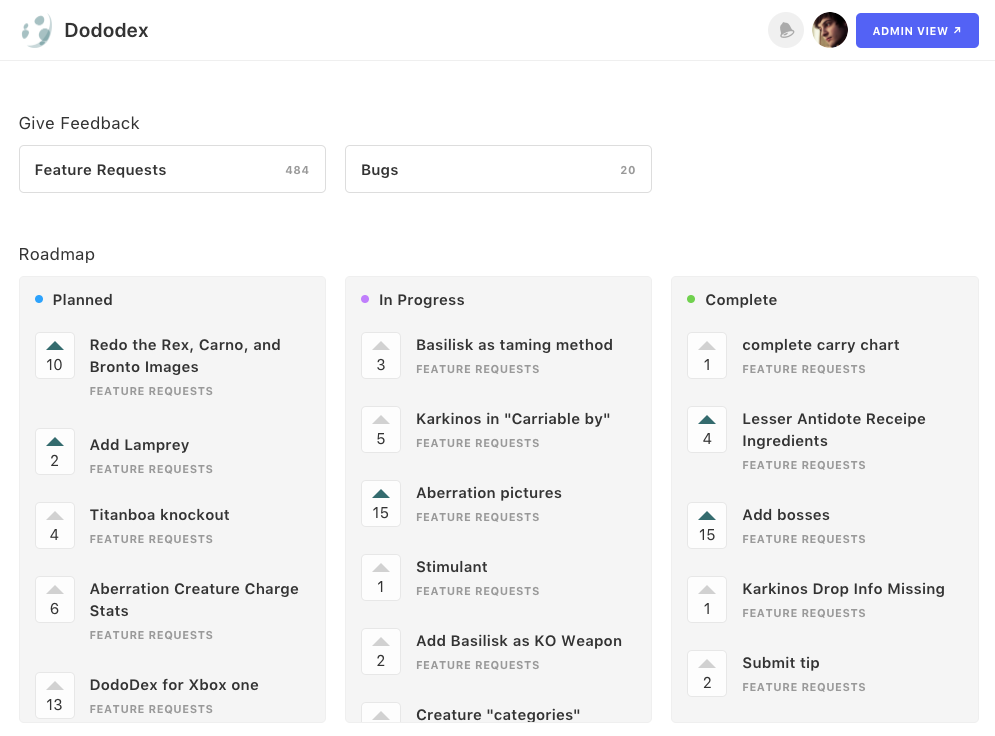Image resolution: width=995 pixels, height=736 pixels.
Task: Upvote complete carry chart
Action: pos(707,355)
